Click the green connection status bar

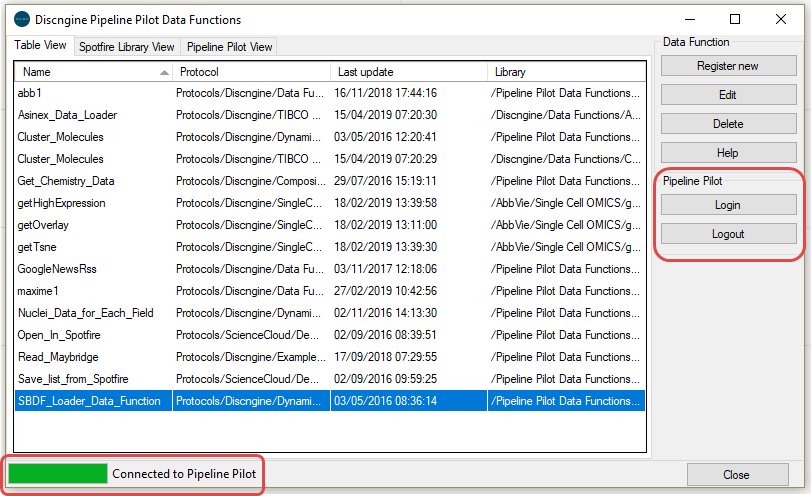tap(58, 474)
